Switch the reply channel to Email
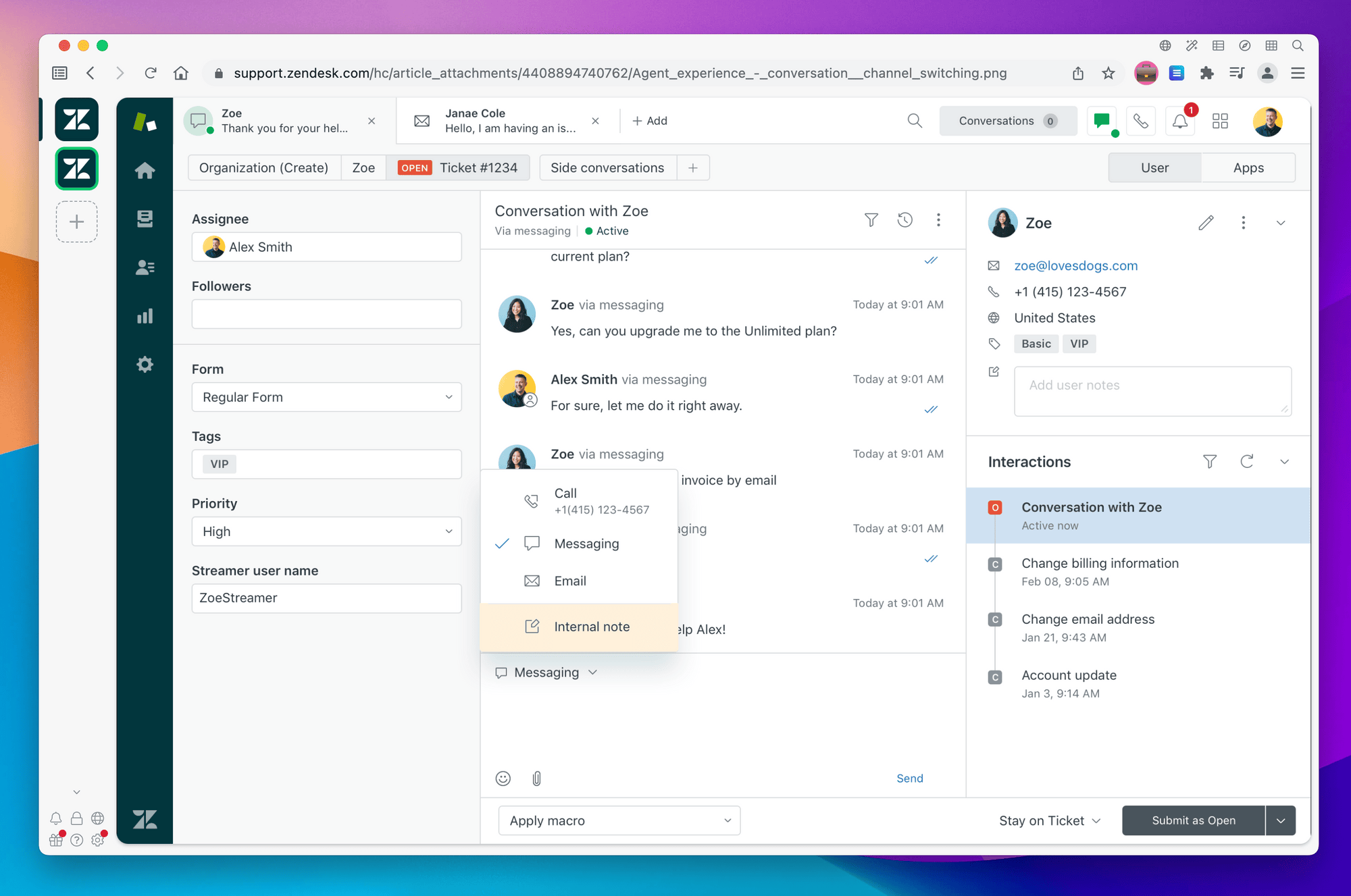Screen dimensions: 1351x896 570,581
